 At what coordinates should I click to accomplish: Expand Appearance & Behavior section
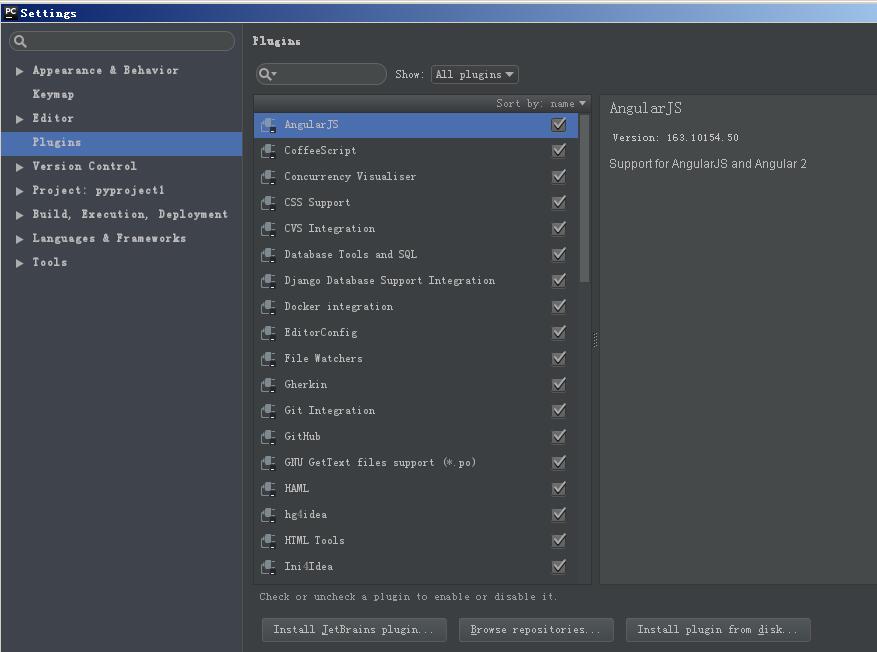pos(20,71)
